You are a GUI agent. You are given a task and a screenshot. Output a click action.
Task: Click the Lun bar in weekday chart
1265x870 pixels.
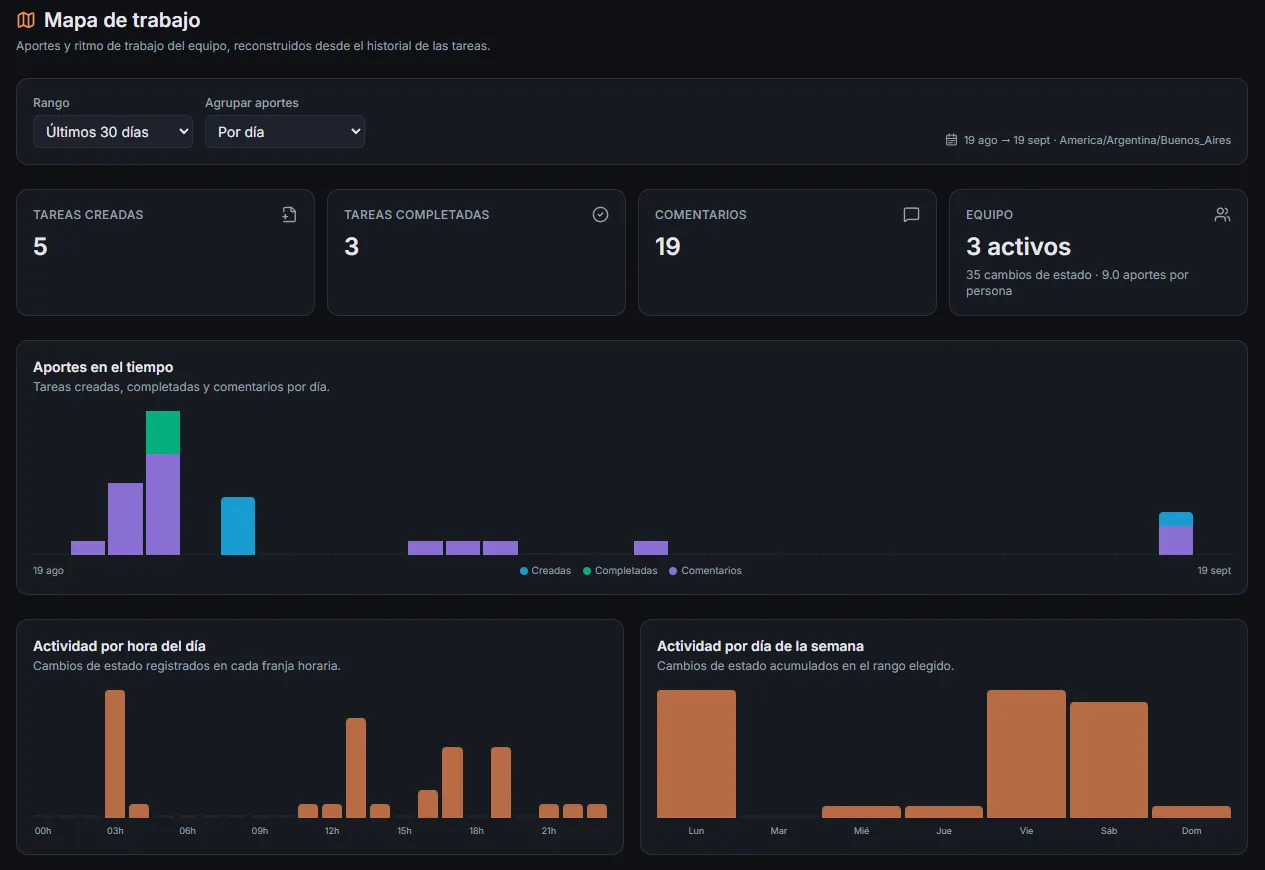coord(696,754)
